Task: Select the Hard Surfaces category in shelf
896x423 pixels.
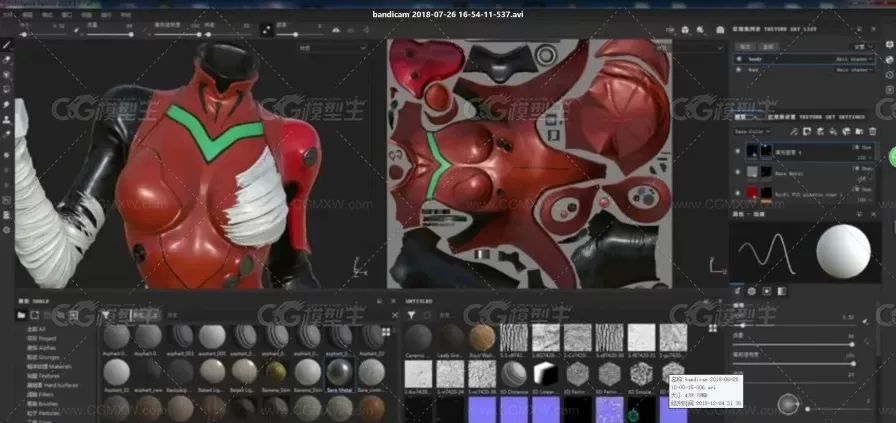Action: coord(53,385)
